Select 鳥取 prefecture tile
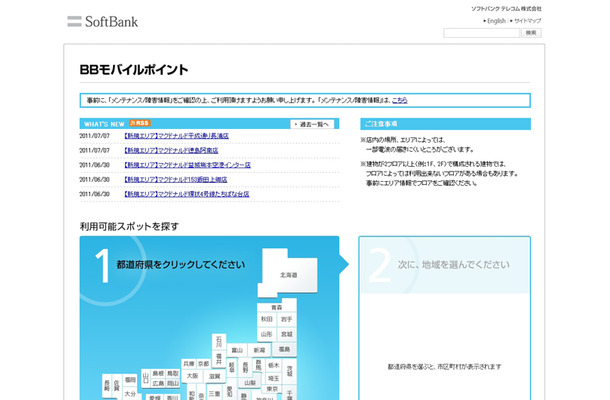 click(x=173, y=373)
